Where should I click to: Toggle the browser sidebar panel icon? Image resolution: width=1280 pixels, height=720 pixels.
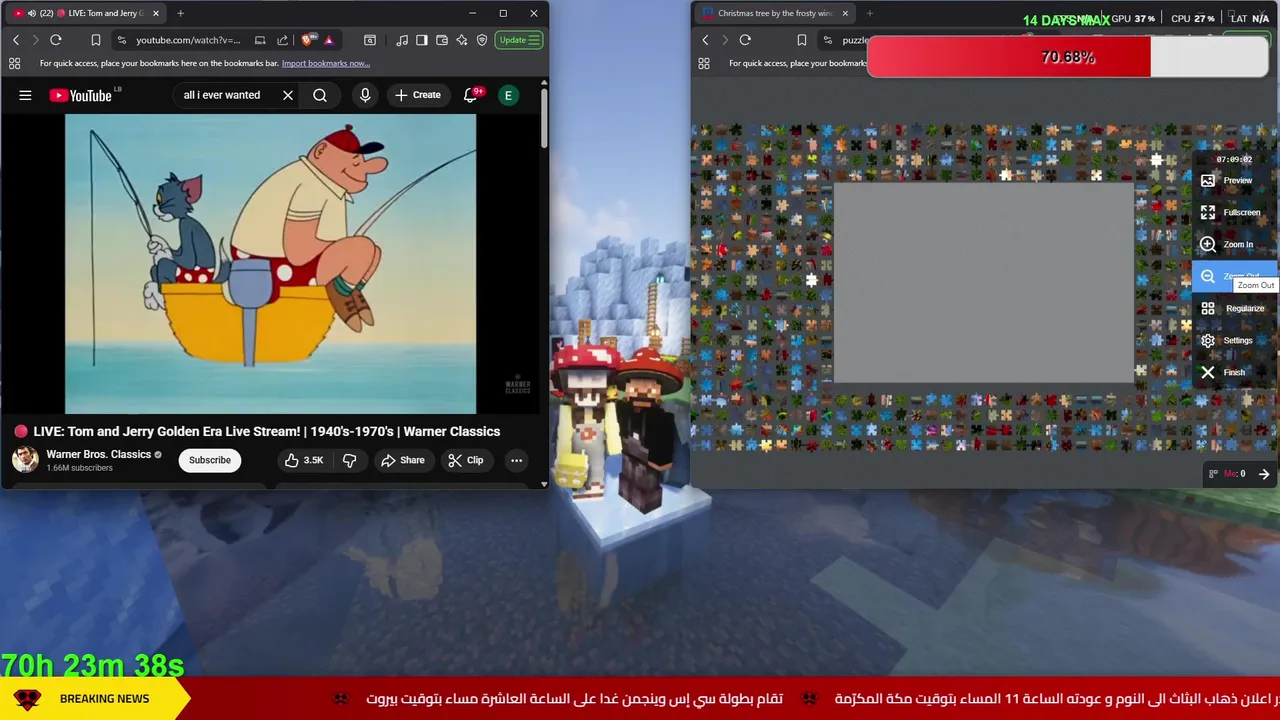coord(422,40)
